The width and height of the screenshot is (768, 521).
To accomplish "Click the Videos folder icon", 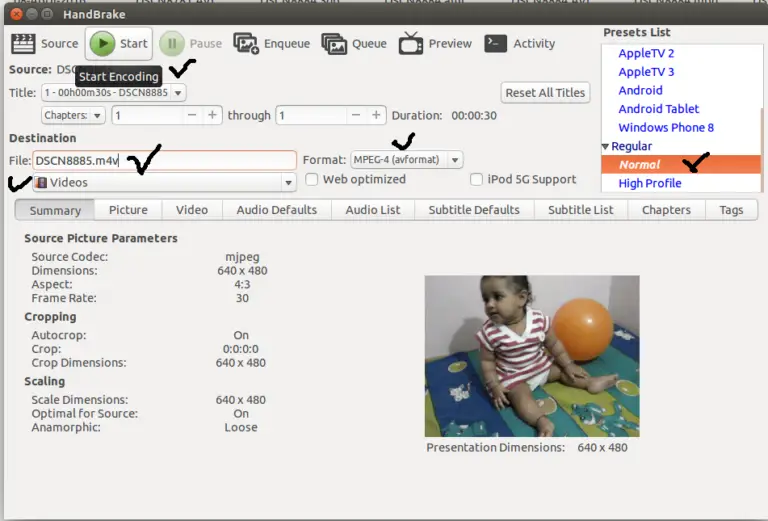I will click(x=41, y=183).
